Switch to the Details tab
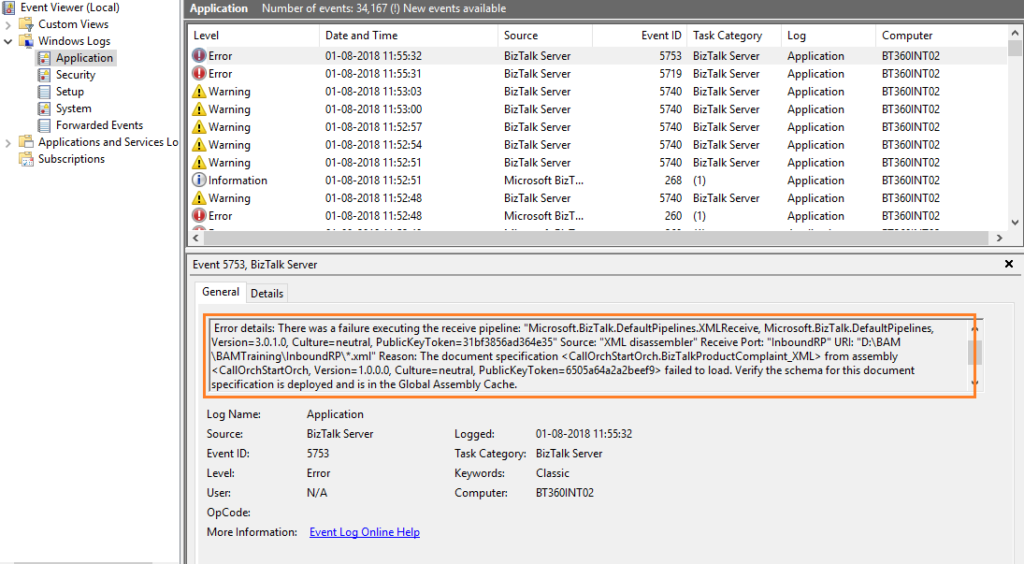The width and height of the screenshot is (1024, 564). coord(267,294)
